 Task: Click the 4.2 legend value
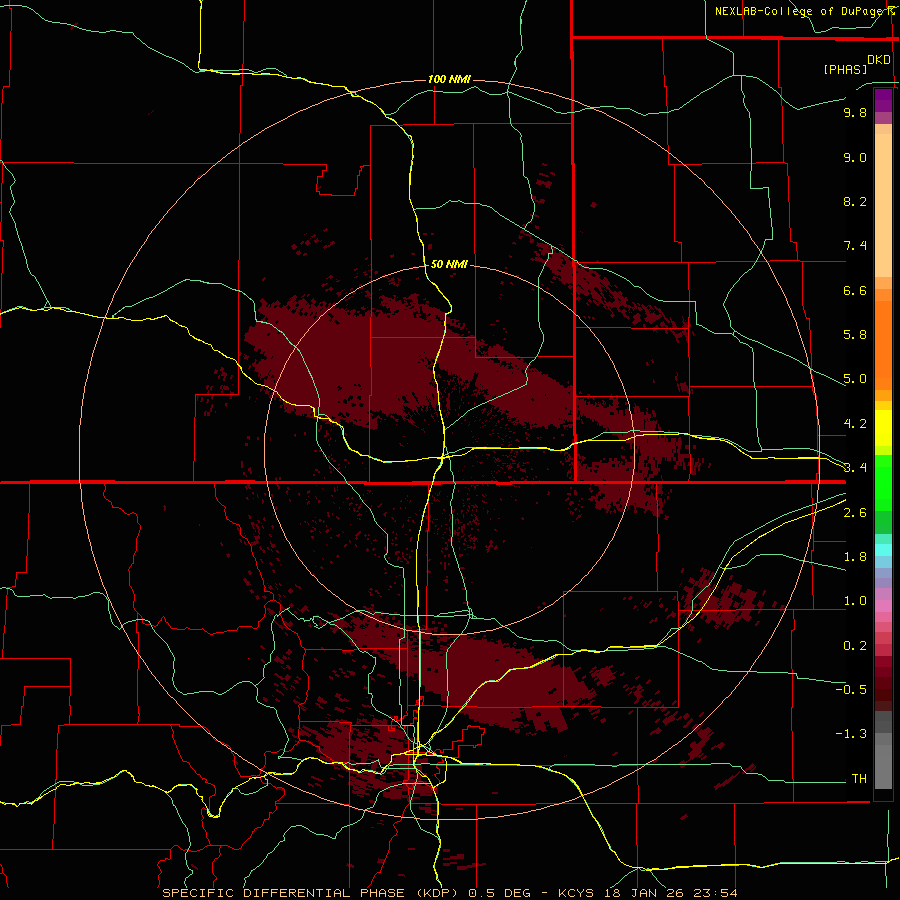tap(855, 424)
